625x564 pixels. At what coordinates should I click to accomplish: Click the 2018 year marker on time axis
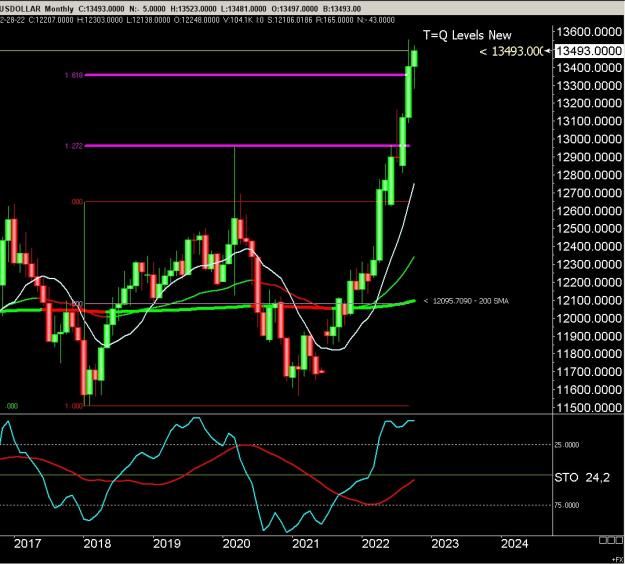(97, 544)
